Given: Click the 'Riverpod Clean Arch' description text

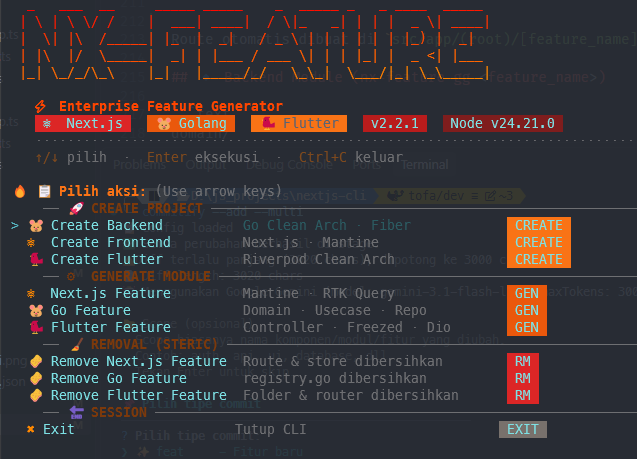Looking at the screenshot, I should pyautogui.click(x=318, y=259).
